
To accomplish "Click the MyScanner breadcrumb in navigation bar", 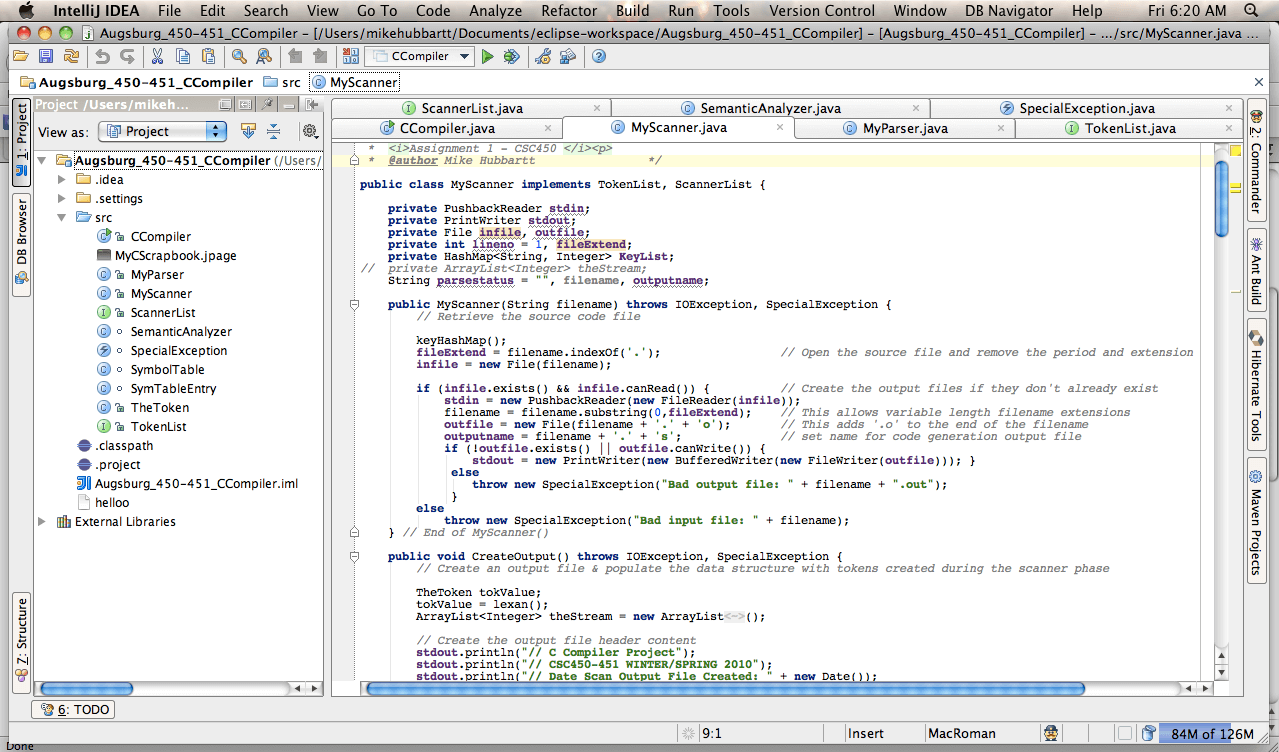I will (355, 82).
